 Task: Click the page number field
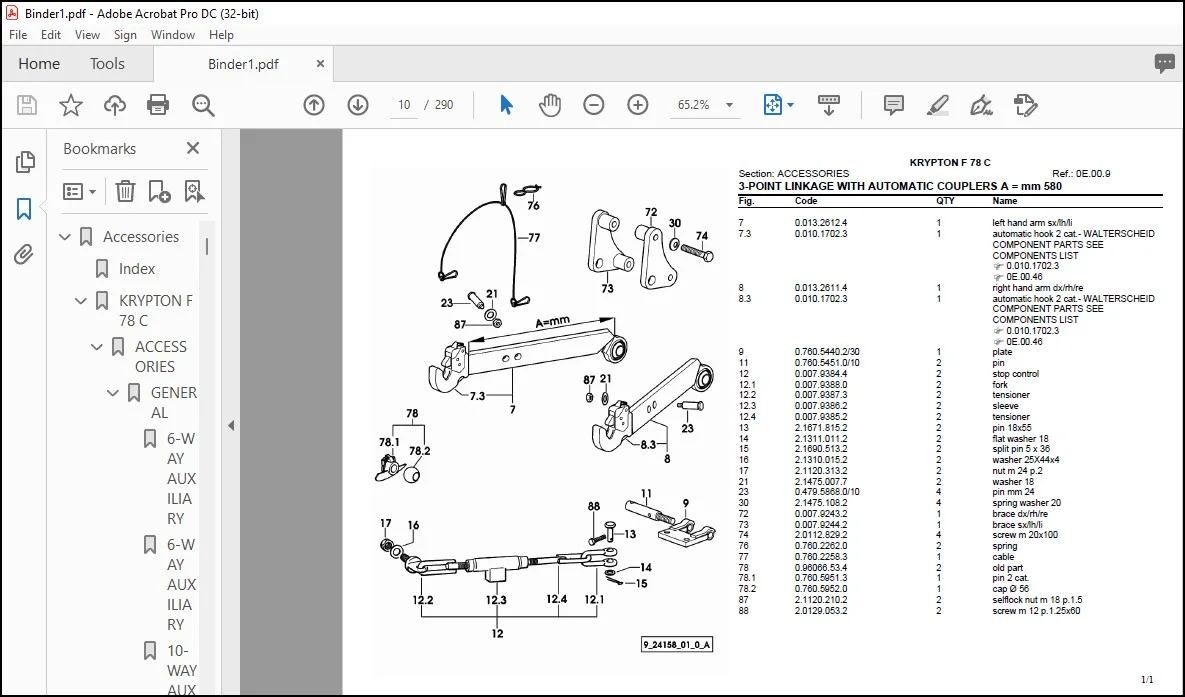[x=404, y=105]
